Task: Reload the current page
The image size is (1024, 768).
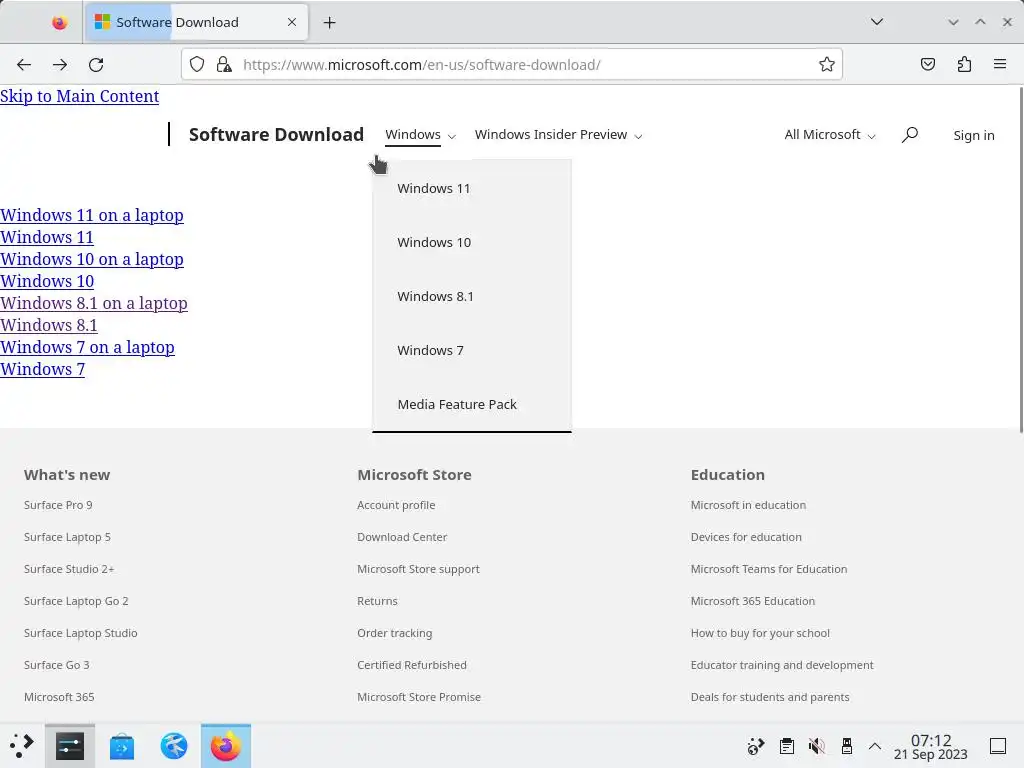Action: (x=96, y=65)
